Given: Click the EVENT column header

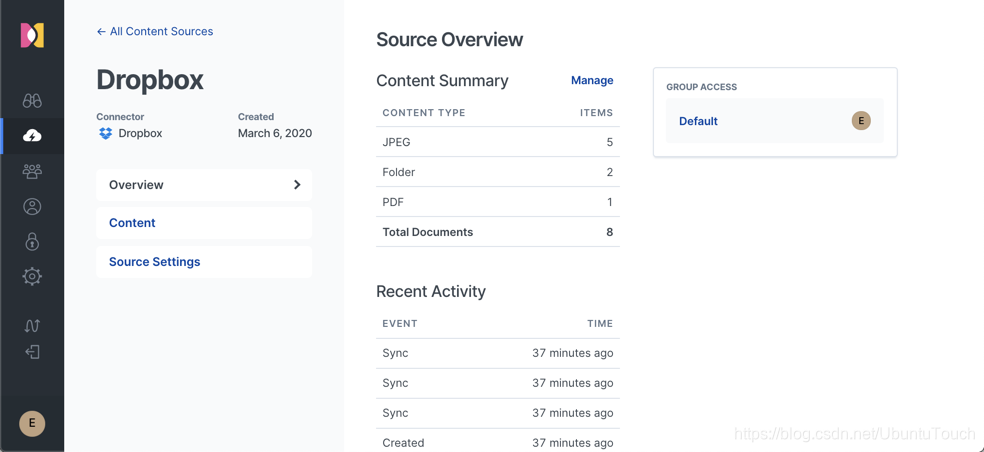Looking at the screenshot, I should pyautogui.click(x=400, y=324).
